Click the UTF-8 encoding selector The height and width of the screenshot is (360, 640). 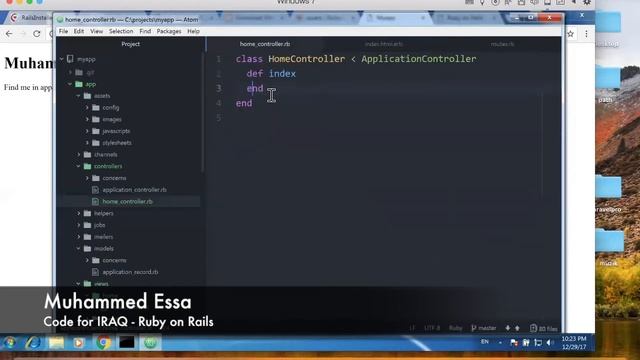pos(432,328)
